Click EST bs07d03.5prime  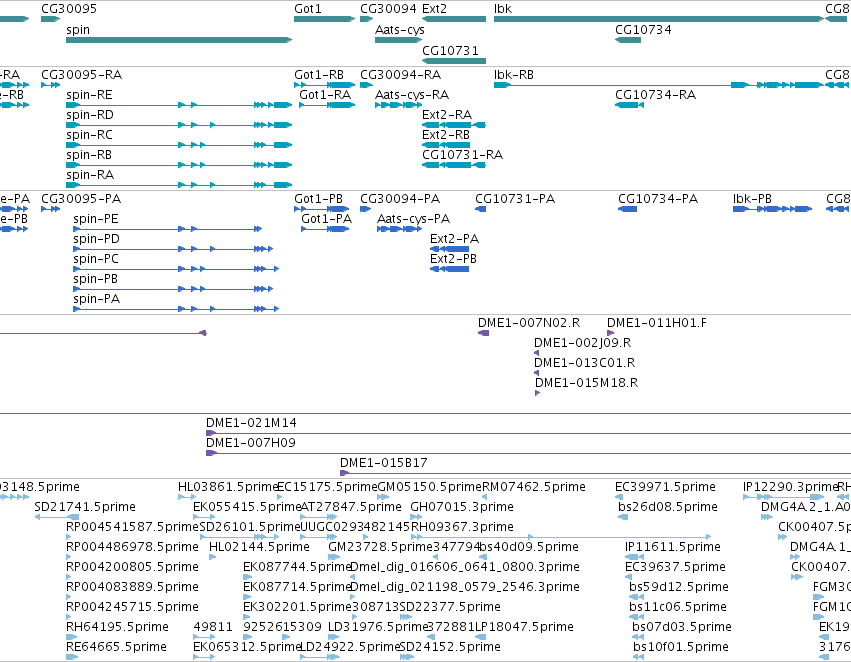[682, 628]
